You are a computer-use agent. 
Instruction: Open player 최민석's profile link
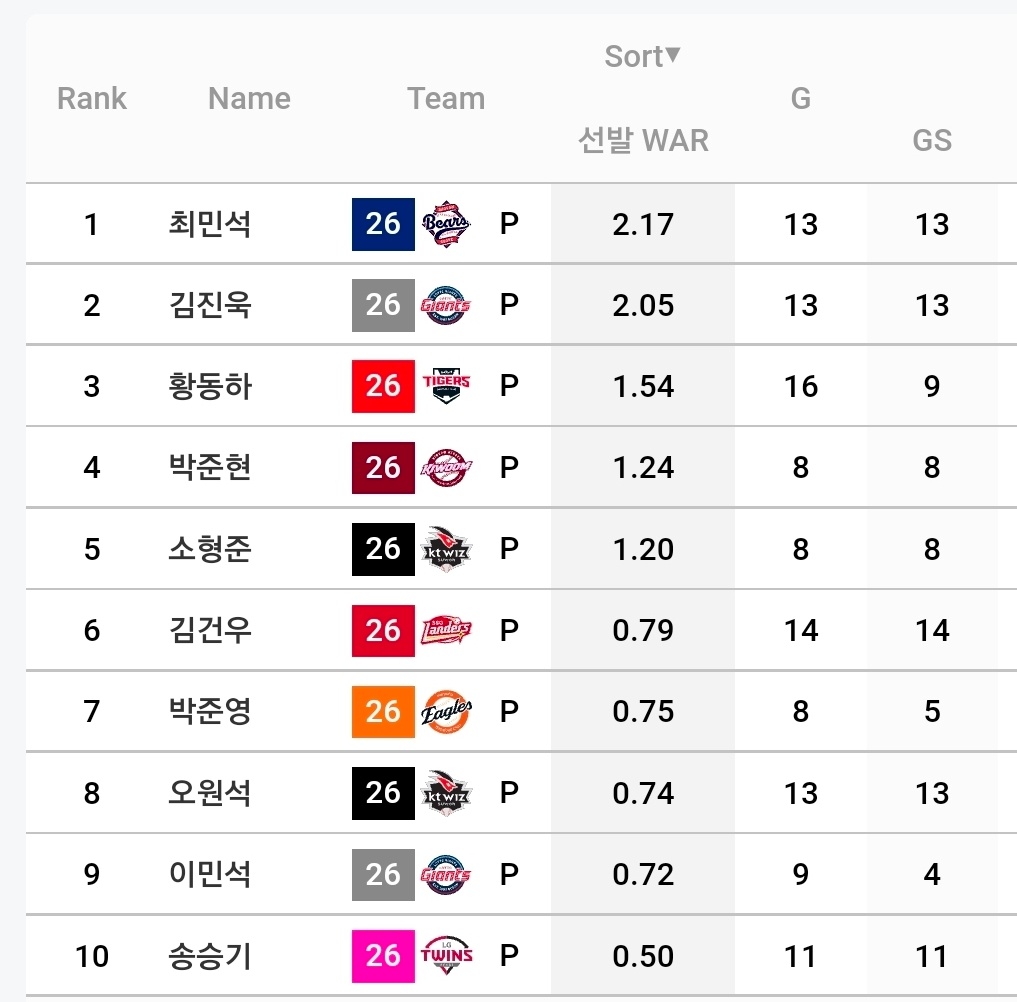click(x=209, y=224)
